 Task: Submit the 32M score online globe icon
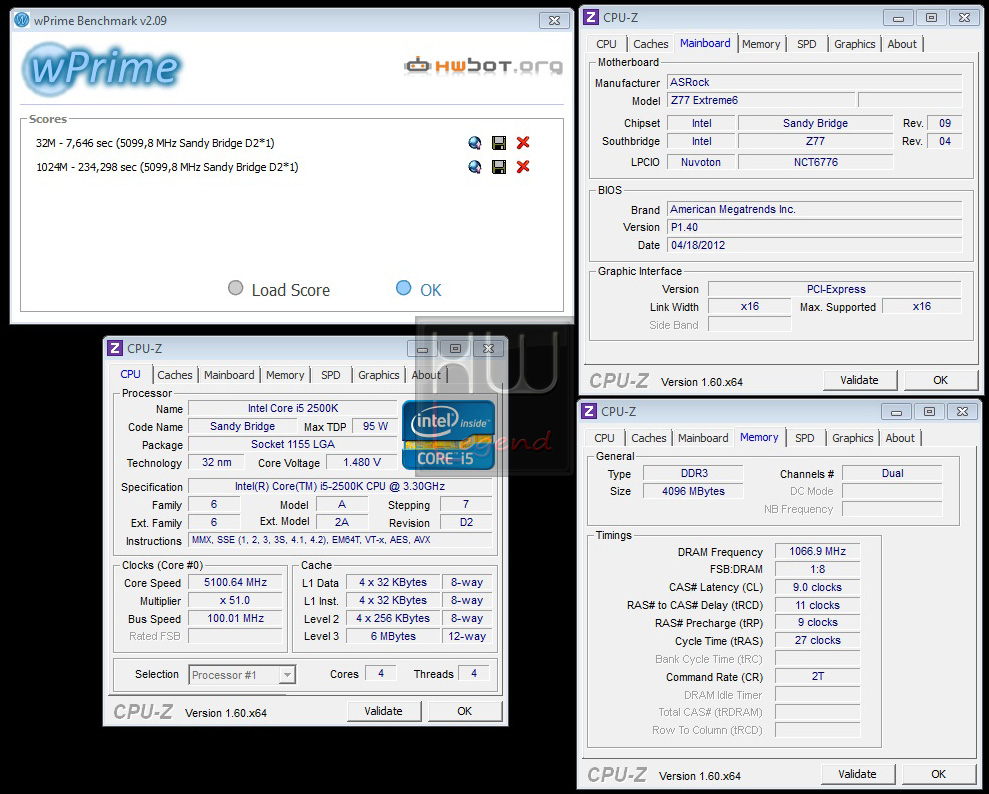coord(475,143)
